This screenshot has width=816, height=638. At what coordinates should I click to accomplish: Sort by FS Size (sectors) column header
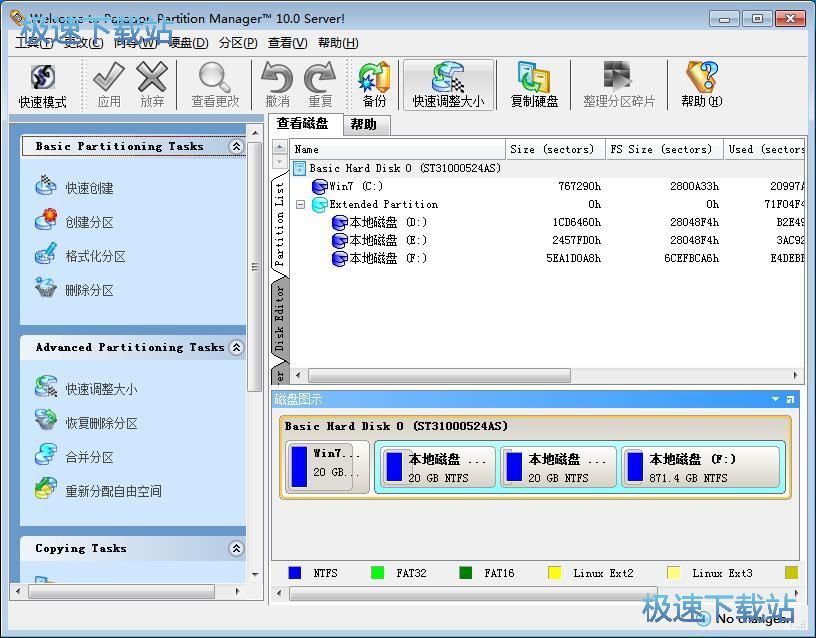pyautogui.click(x=665, y=149)
